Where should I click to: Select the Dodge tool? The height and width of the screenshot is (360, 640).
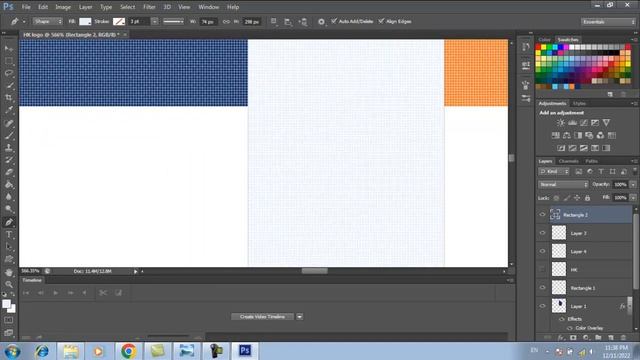pos(9,209)
